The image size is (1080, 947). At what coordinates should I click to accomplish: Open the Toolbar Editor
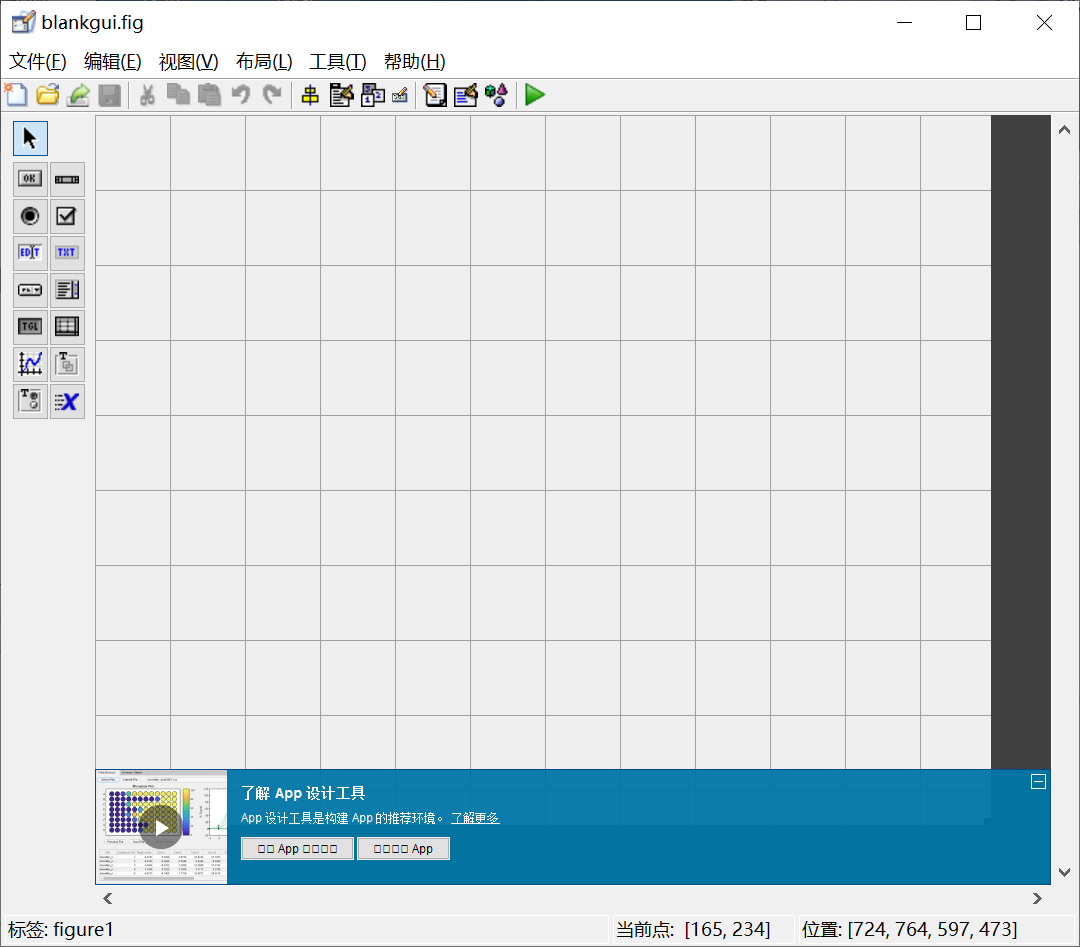pyautogui.click(x=400, y=94)
